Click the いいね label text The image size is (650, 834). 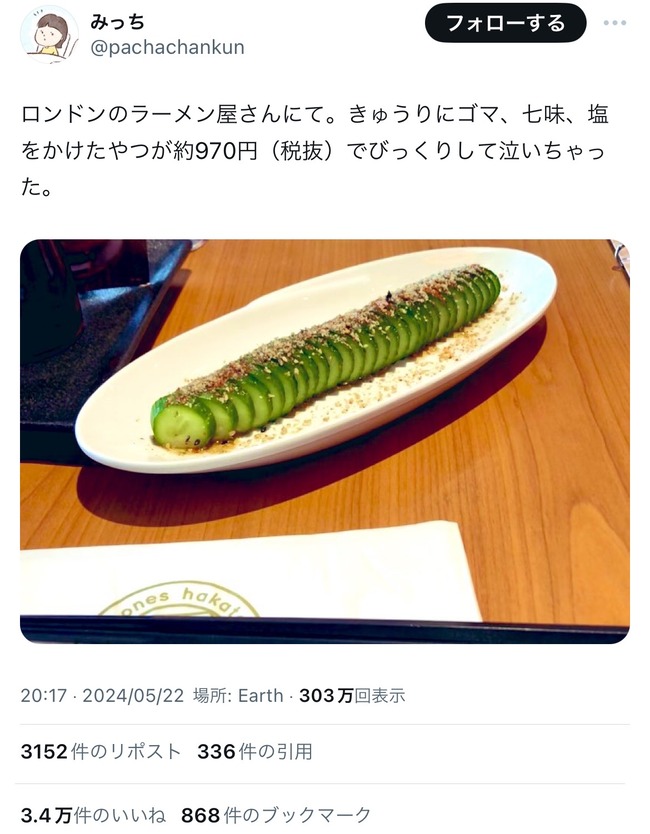click(x=140, y=815)
